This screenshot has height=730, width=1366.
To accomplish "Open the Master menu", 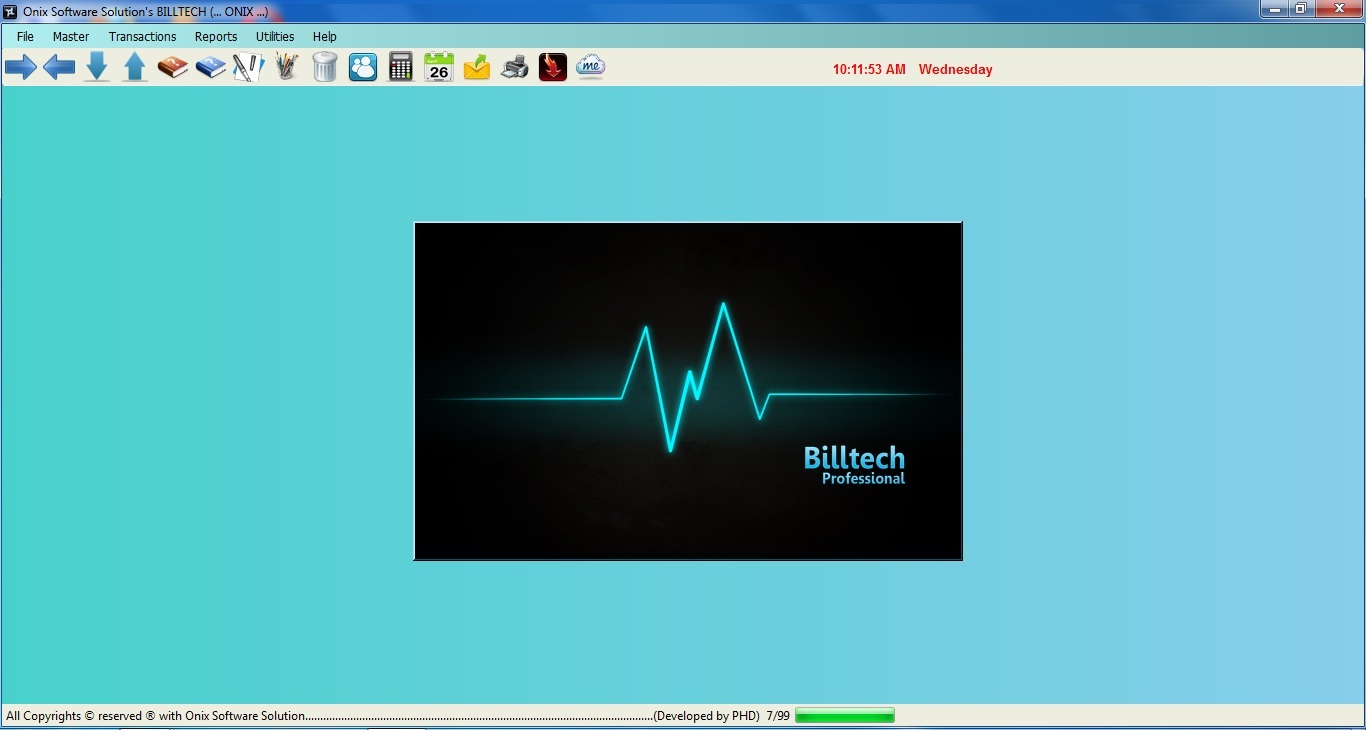I will click(71, 36).
